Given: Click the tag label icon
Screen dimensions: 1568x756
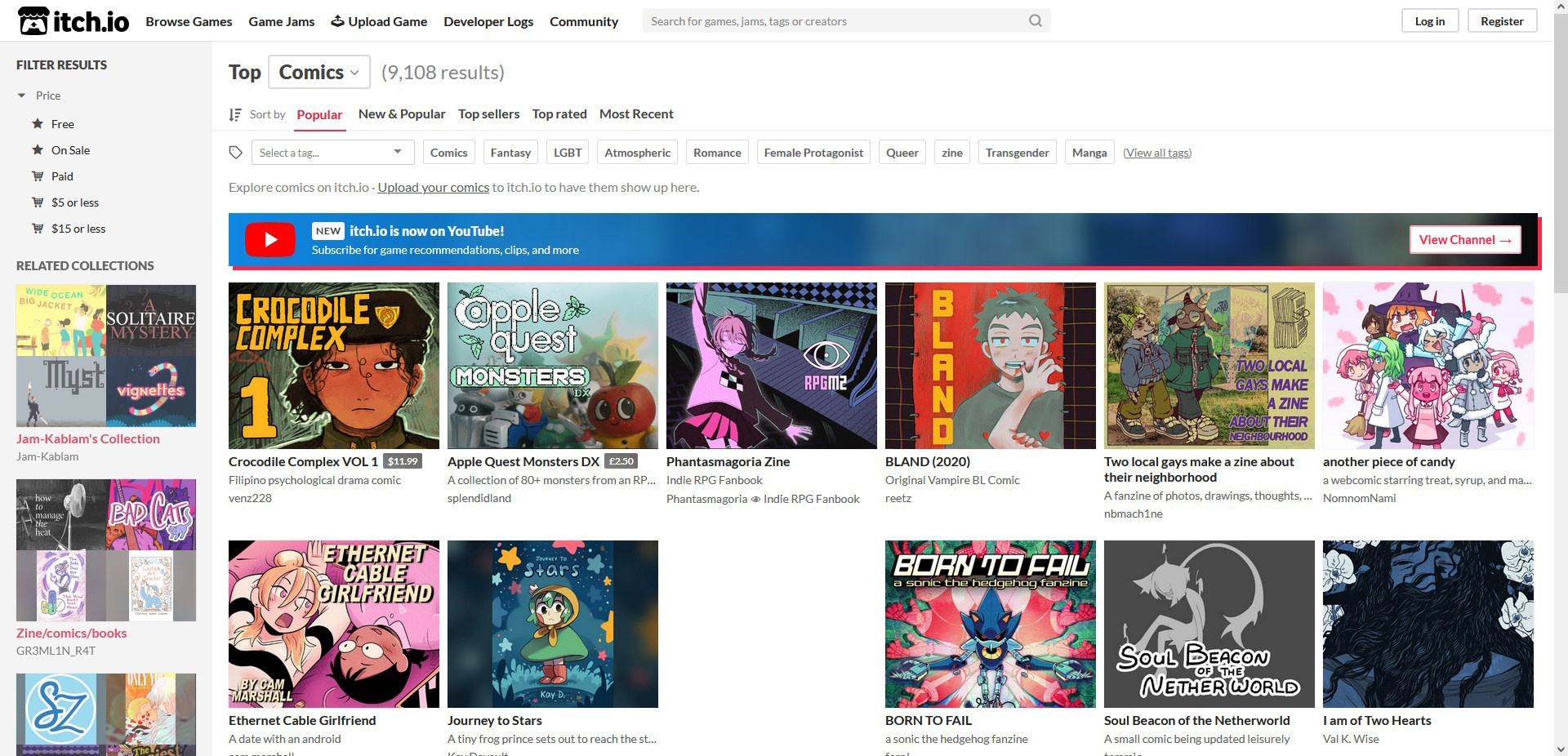Looking at the screenshot, I should [236, 153].
